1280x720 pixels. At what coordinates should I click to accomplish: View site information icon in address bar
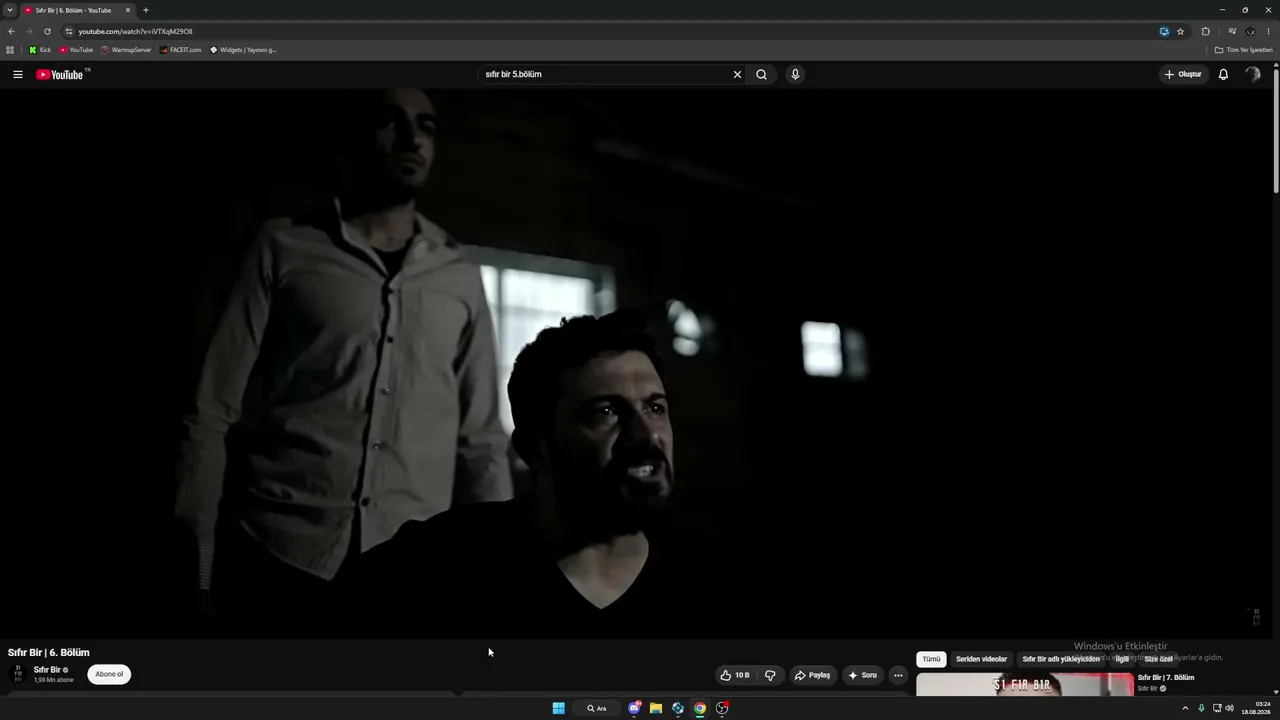tap(69, 31)
